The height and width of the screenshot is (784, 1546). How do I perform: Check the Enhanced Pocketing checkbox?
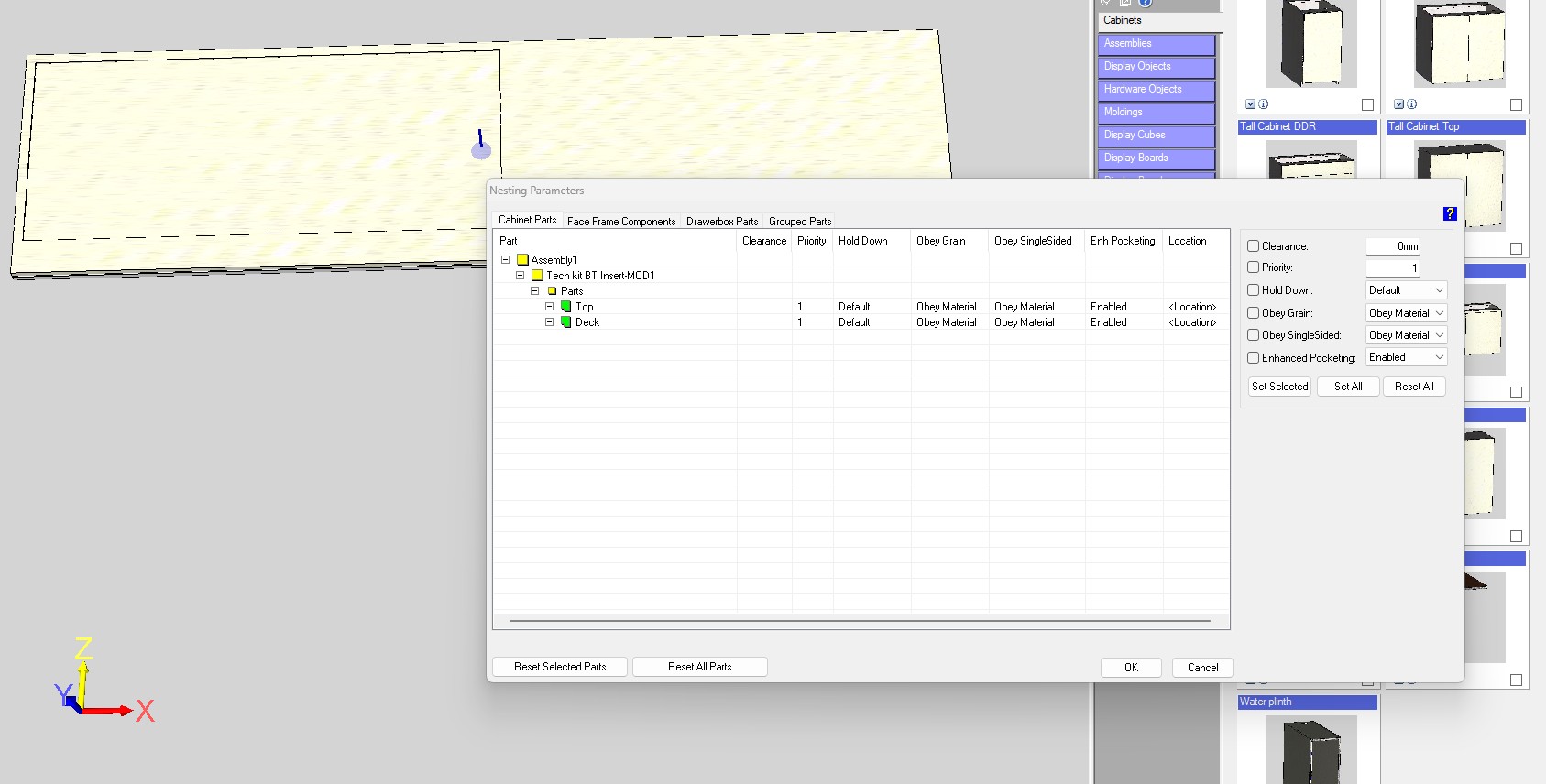1253,358
